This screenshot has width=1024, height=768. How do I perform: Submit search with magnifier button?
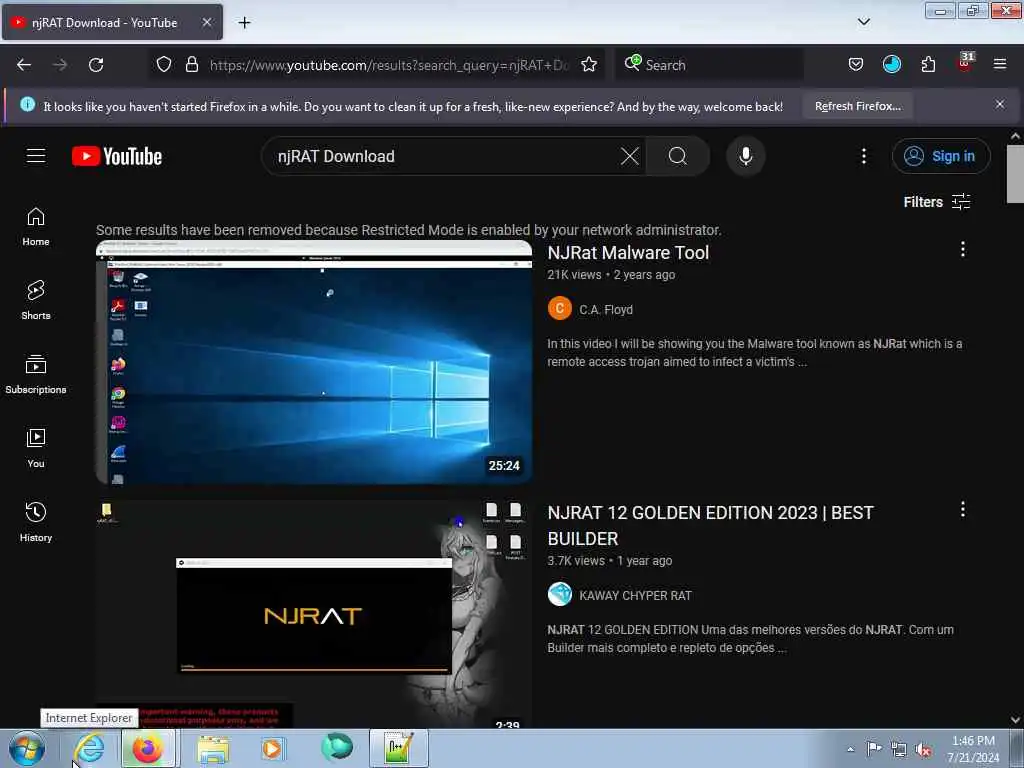[678, 156]
